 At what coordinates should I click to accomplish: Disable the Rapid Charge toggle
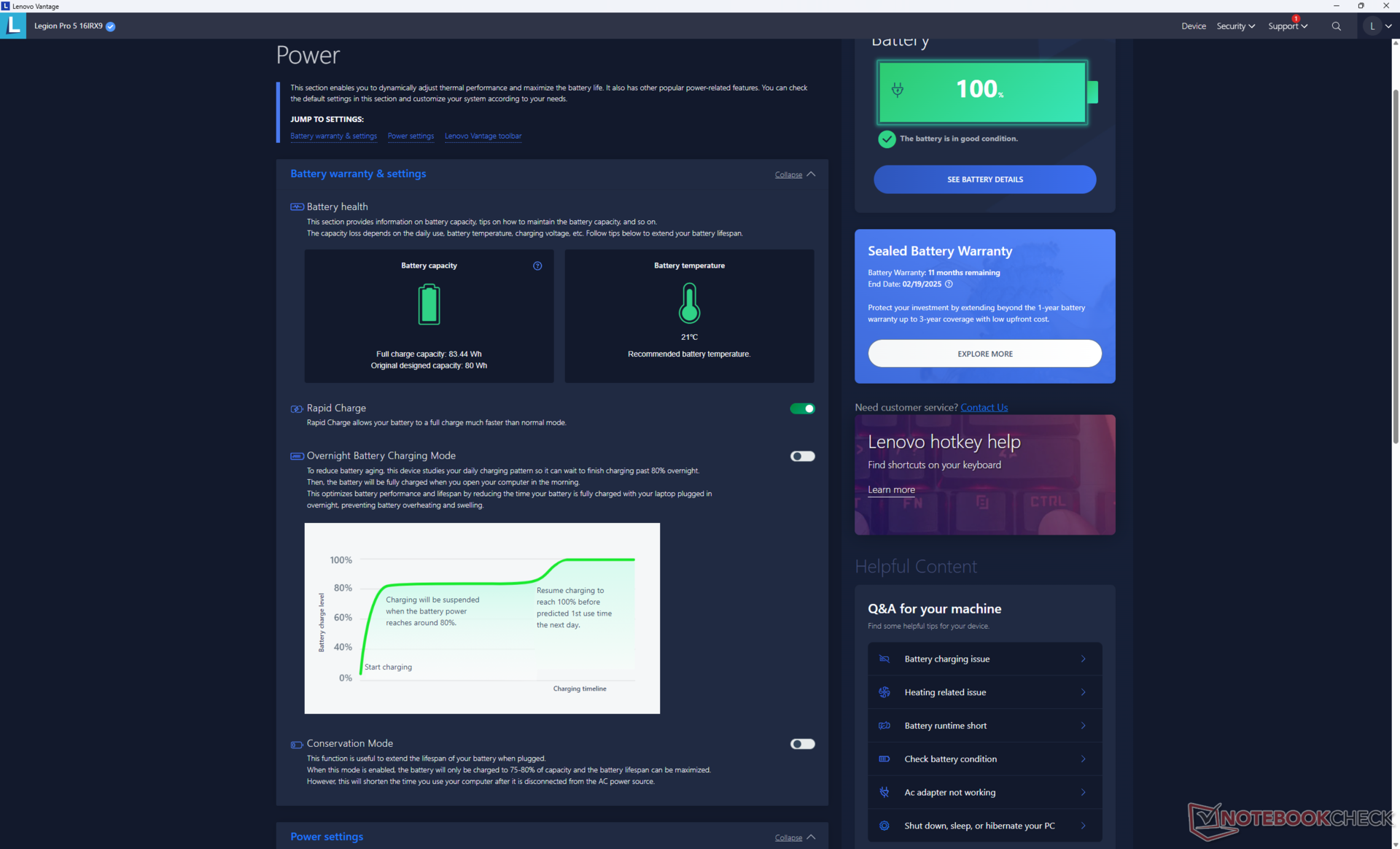(802, 408)
